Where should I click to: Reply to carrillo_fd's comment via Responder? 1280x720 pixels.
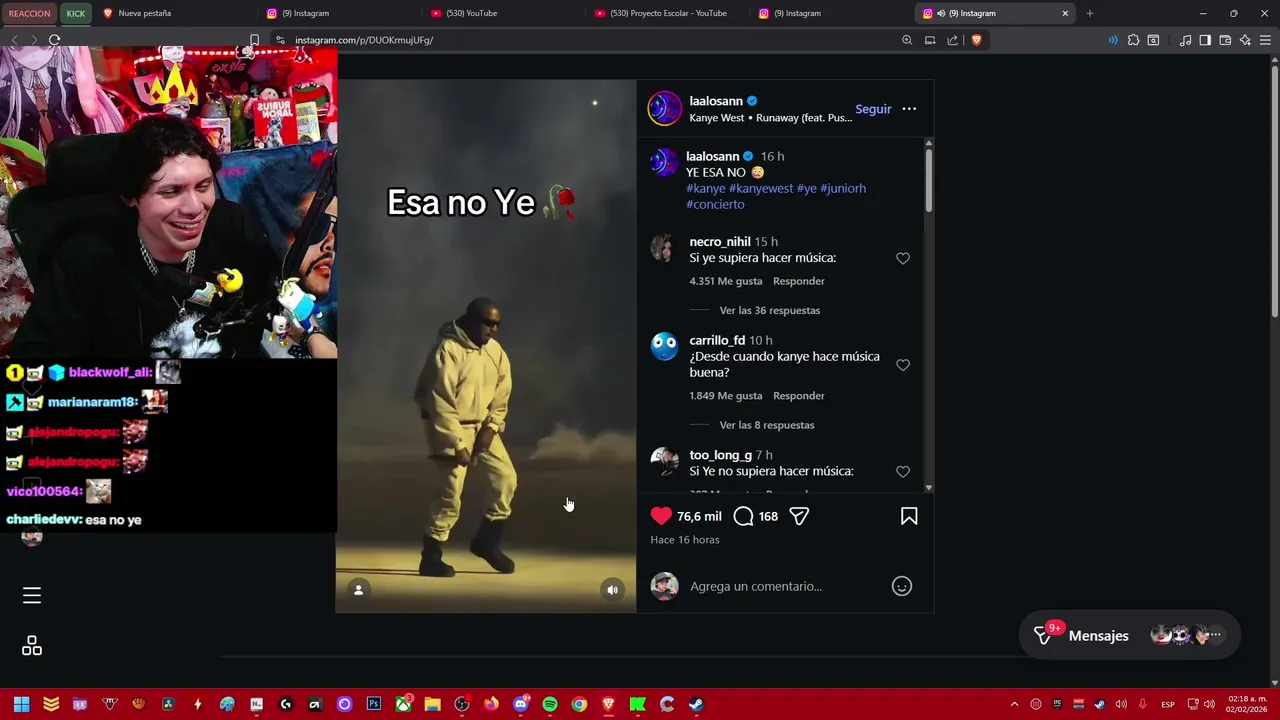799,396
